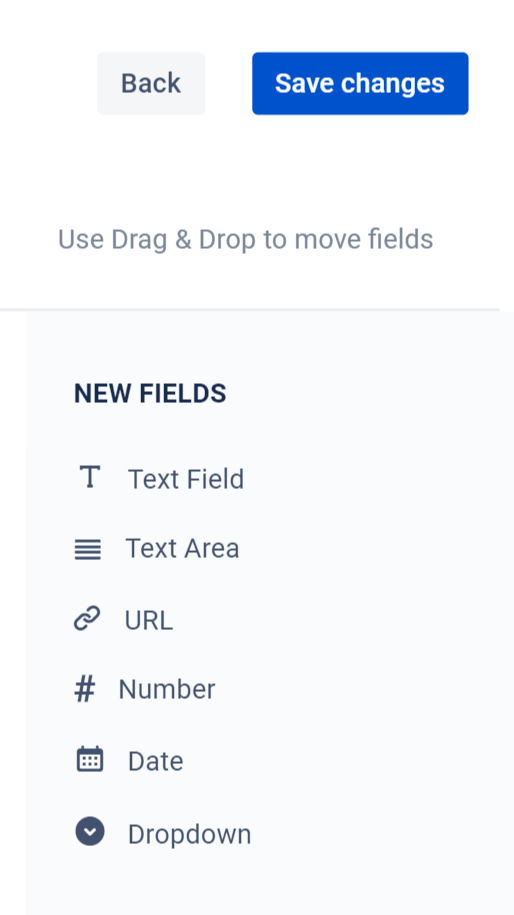
Task: Click the gap between Back and Save changes
Action: point(229,83)
